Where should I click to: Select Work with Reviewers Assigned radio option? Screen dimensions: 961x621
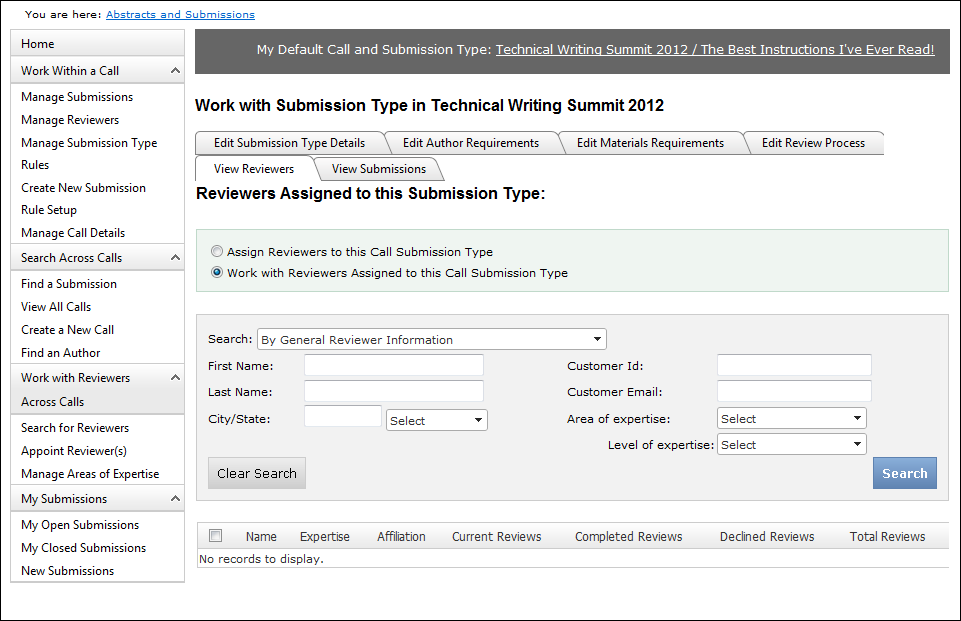coord(217,273)
